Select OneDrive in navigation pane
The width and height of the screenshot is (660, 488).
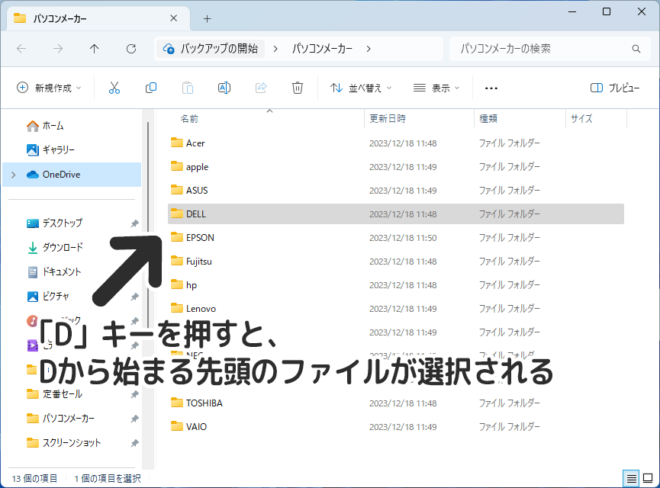[72, 174]
